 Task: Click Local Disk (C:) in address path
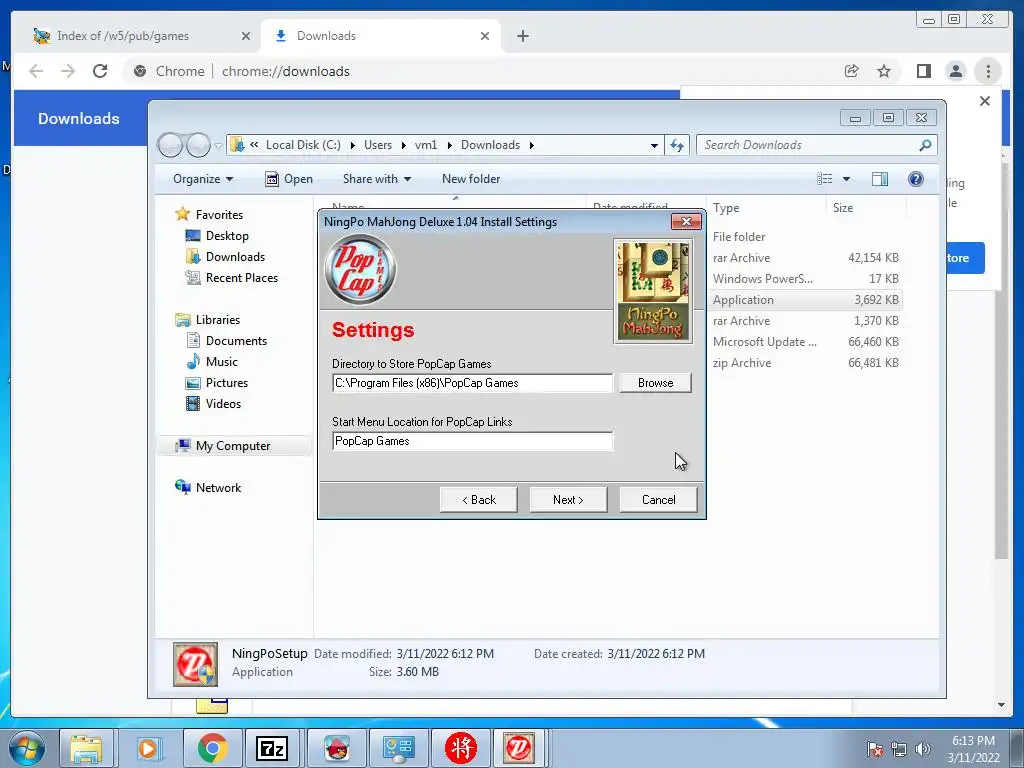click(303, 145)
